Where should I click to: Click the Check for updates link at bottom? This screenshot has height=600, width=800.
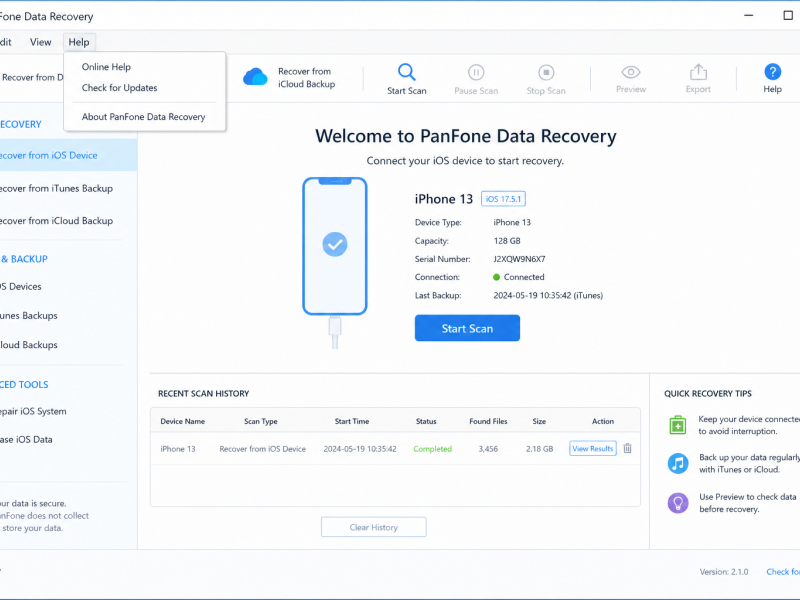click(x=783, y=572)
